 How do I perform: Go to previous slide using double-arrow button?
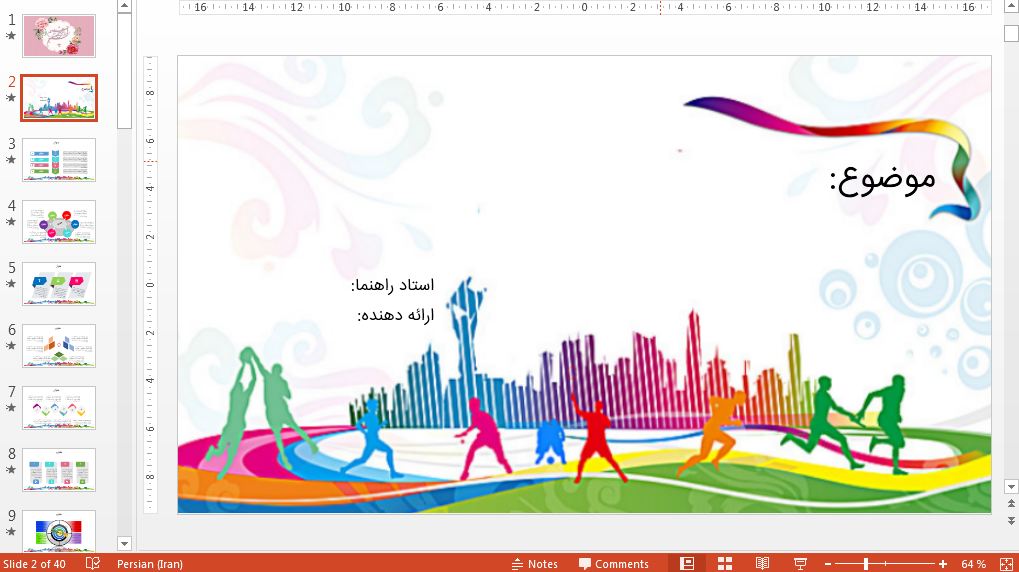(x=1010, y=505)
